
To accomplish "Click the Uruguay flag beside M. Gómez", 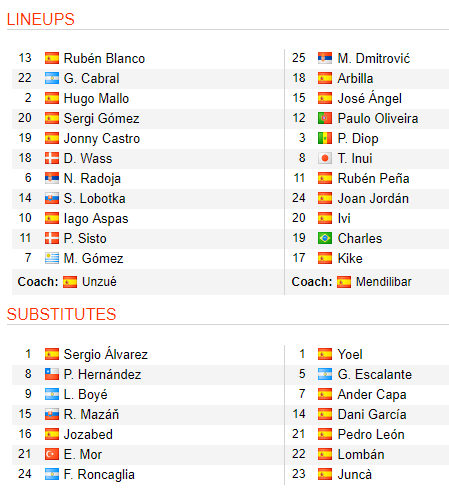I will coord(52,258).
